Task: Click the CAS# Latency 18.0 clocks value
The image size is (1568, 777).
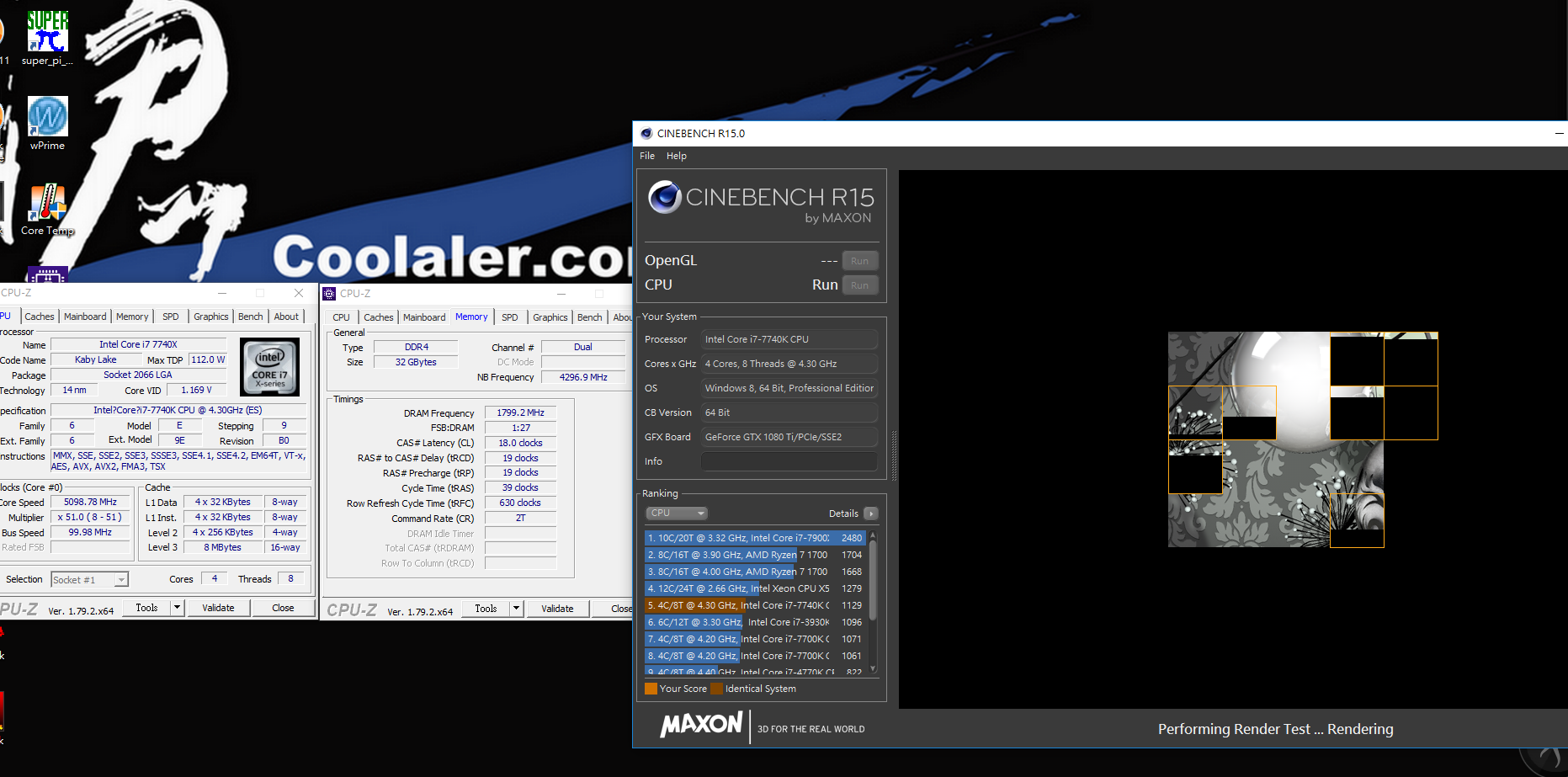Action: pyautogui.click(x=520, y=443)
